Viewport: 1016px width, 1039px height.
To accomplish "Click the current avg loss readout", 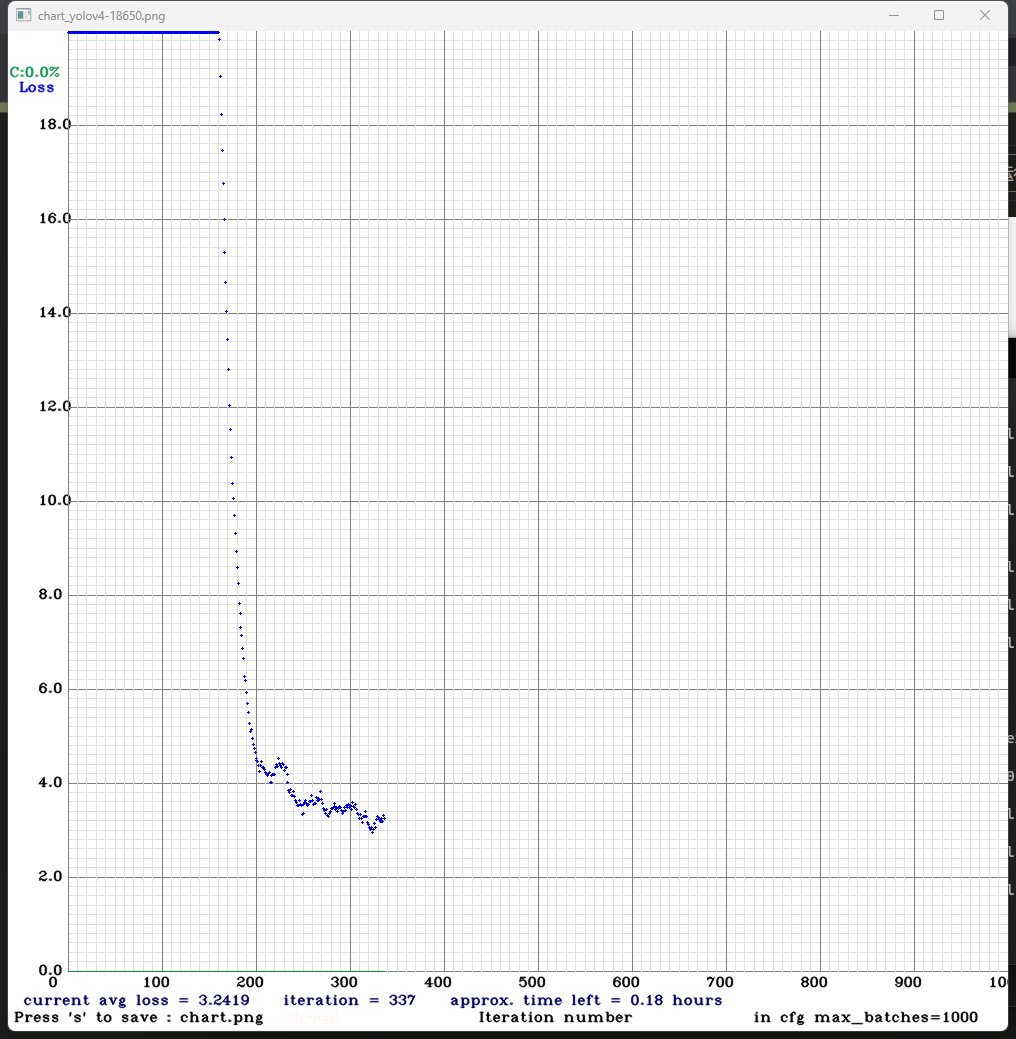I will click(x=136, y=1000).
